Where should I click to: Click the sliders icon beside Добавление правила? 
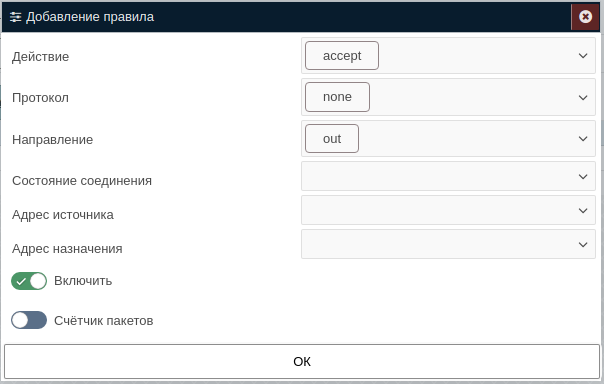point(15,17)
